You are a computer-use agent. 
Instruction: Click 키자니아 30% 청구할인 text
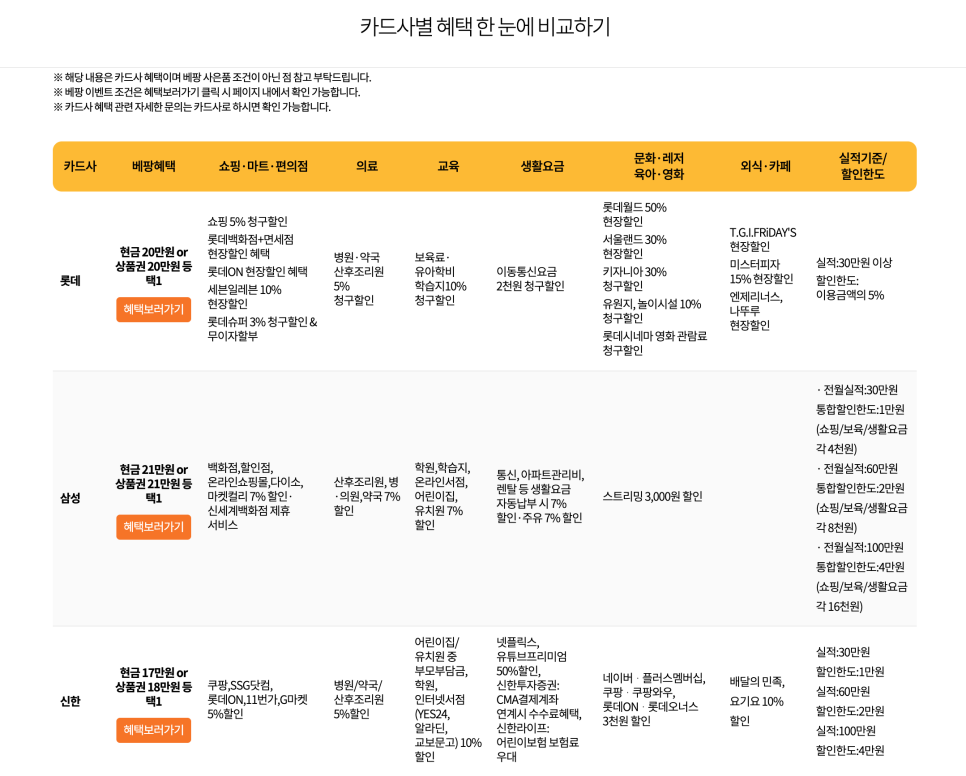[x=635, y=279]
